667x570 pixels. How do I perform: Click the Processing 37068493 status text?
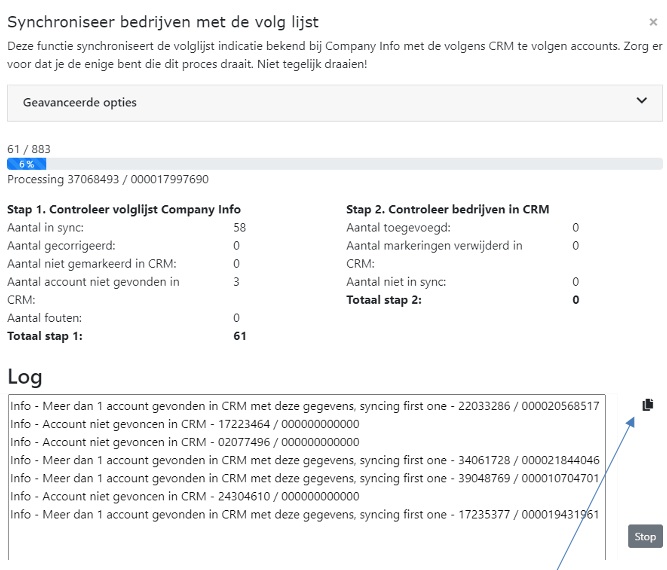tap(108, 179)
